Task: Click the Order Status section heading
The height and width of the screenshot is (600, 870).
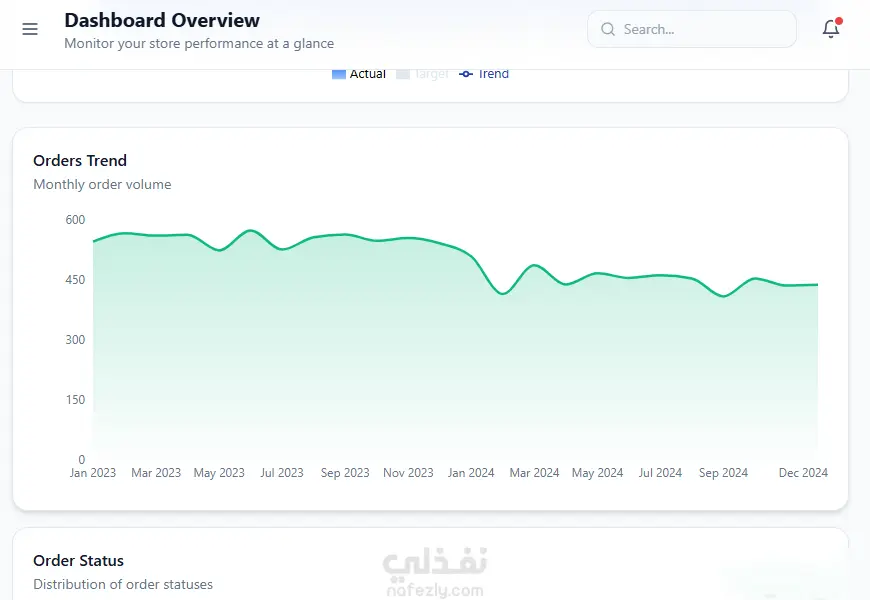Action: pos(78,561)
